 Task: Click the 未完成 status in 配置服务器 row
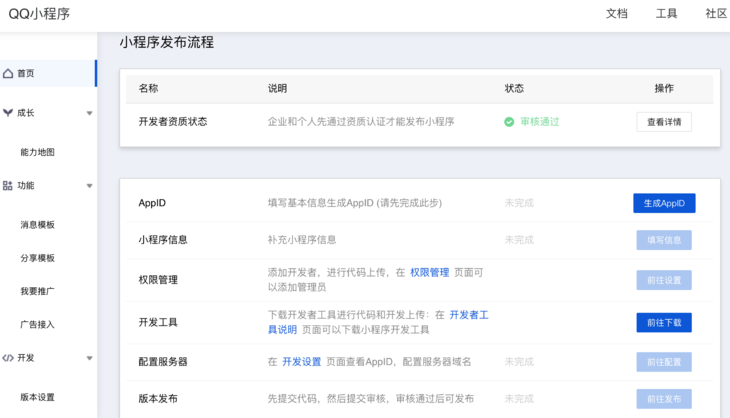point(519,362)
